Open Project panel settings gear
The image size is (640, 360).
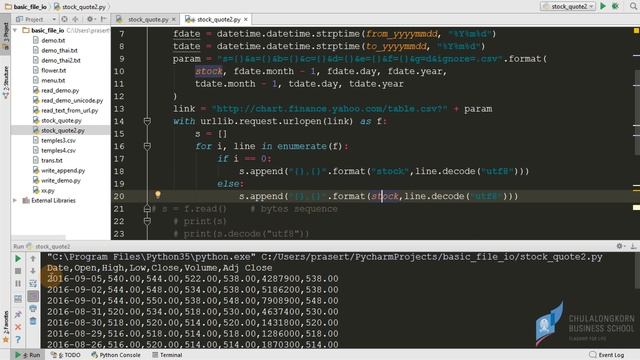(90, 19)
